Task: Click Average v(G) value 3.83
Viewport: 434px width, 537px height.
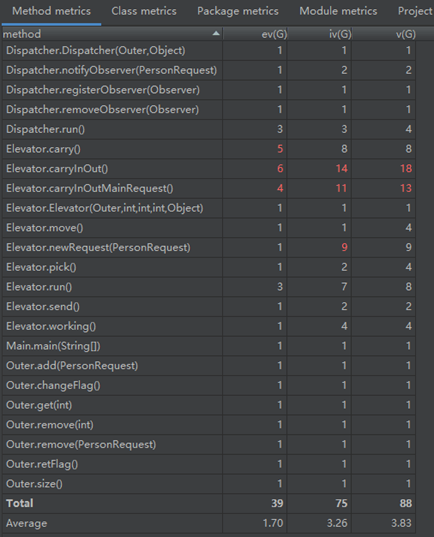Action: coord(401,523)
